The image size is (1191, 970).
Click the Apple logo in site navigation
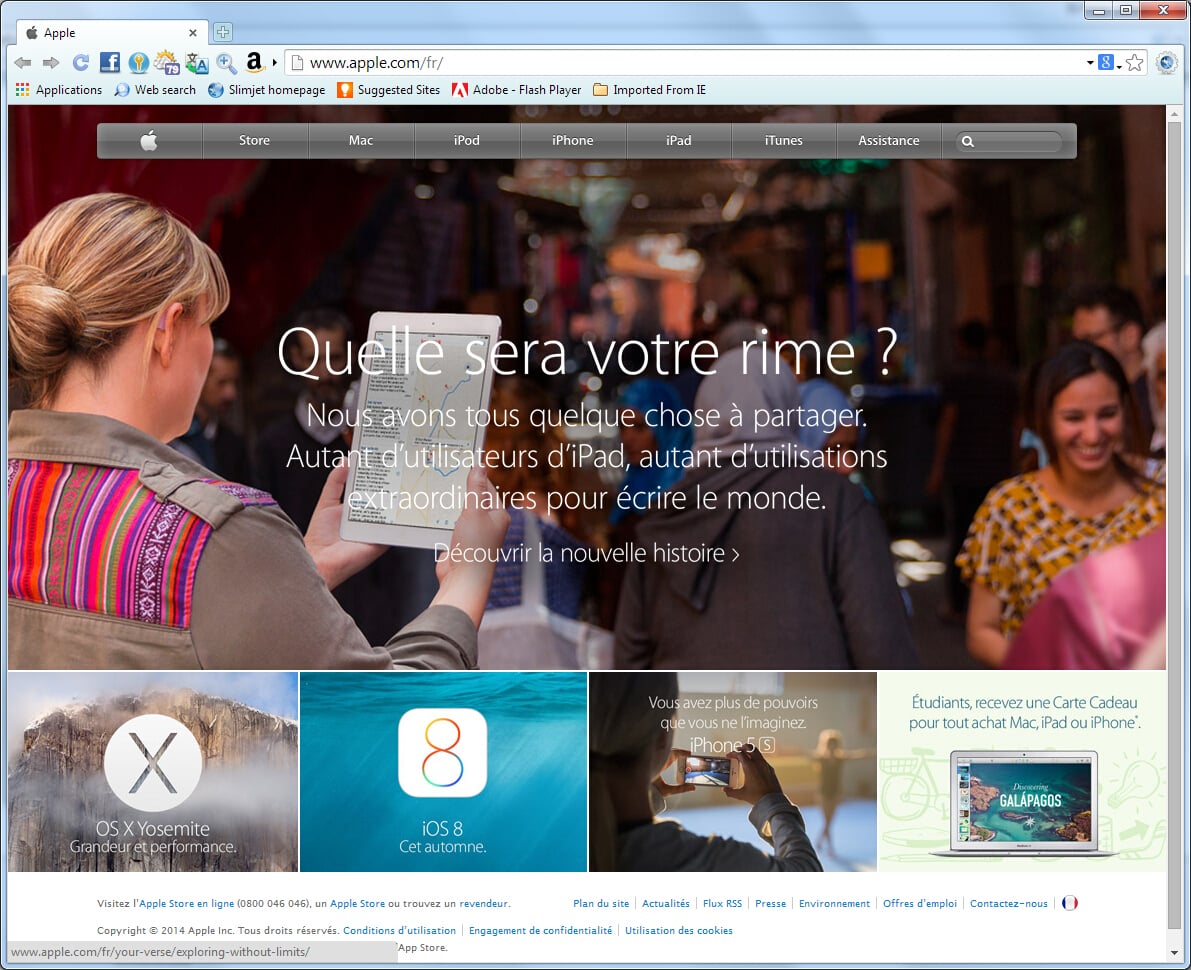[x=149, y=141]
